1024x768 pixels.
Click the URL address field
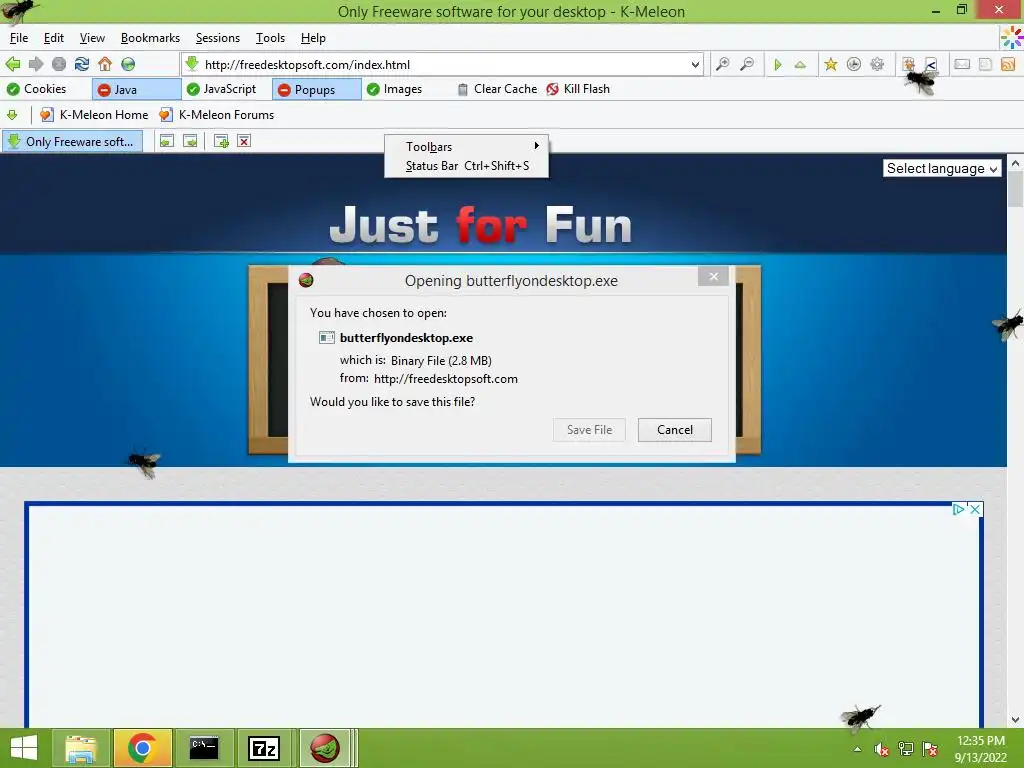(444, 65)
